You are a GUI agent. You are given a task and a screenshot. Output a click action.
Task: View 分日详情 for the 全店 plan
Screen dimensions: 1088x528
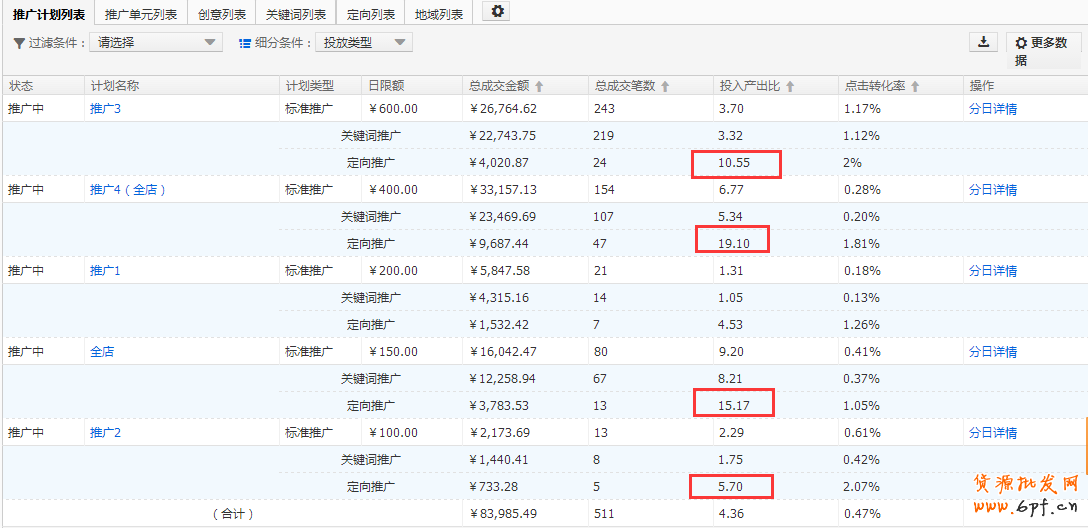coord(992,352)
